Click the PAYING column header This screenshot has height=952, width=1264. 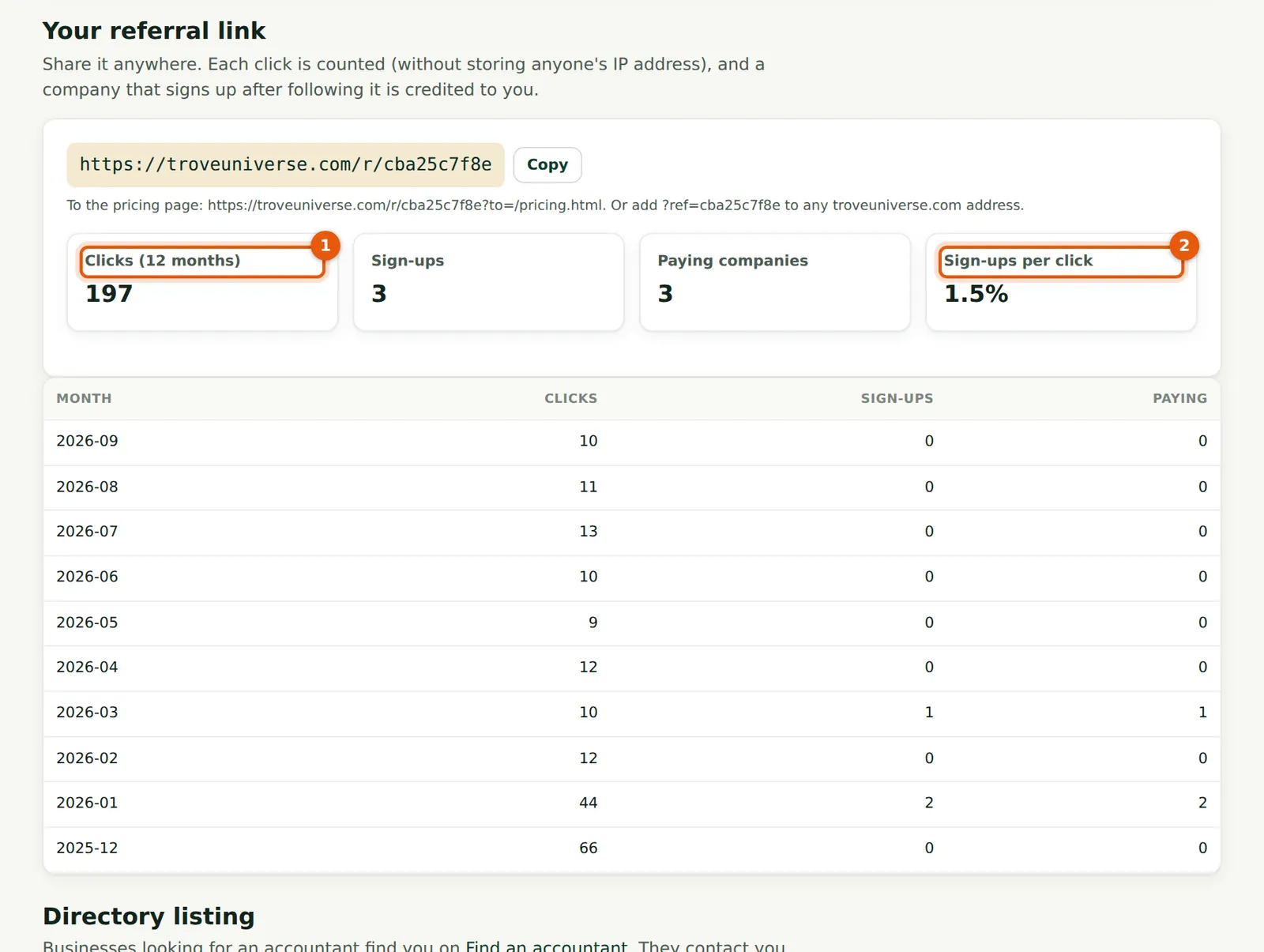pos(1179,398)
